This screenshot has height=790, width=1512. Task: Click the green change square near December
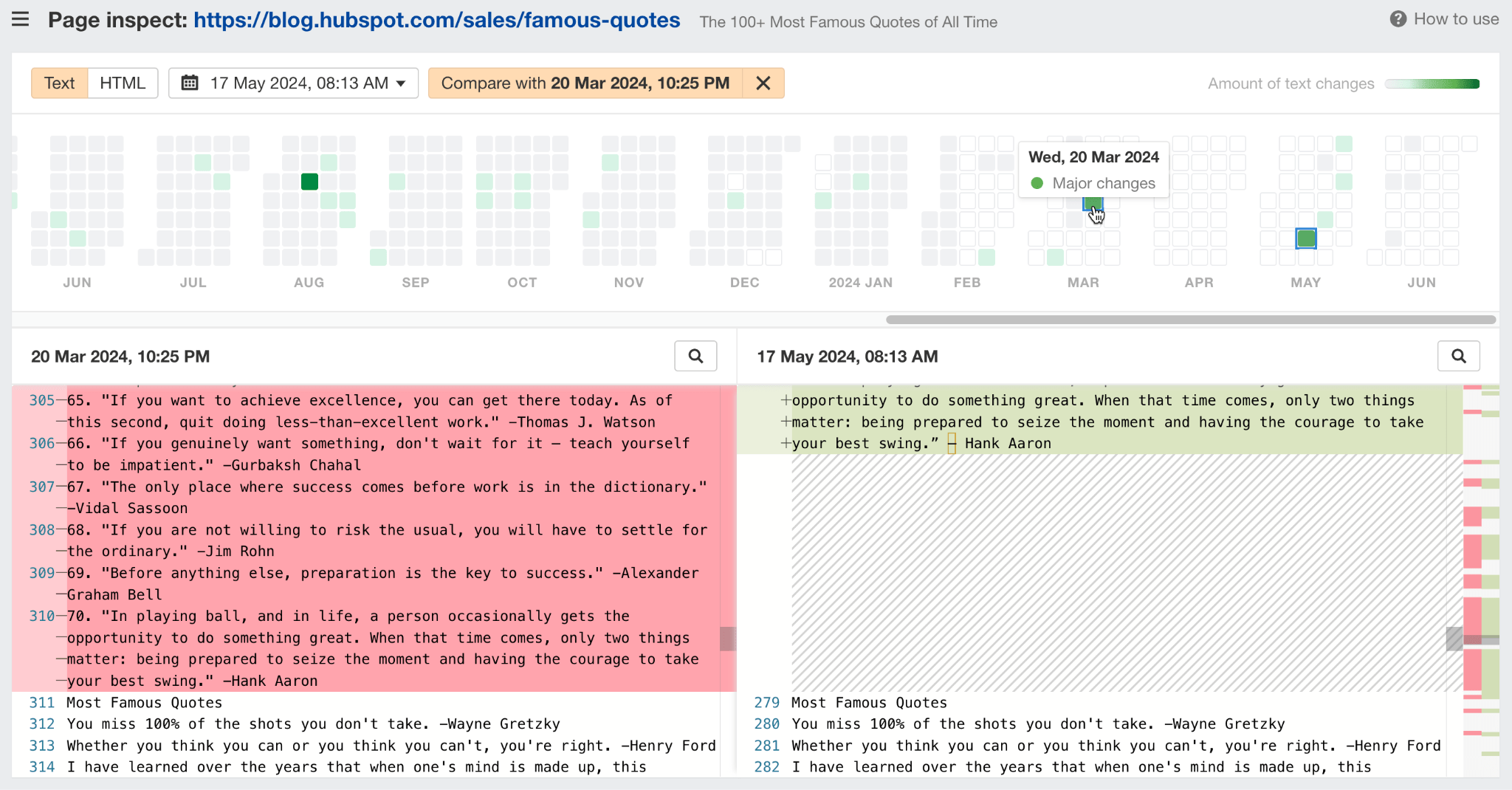735,199
